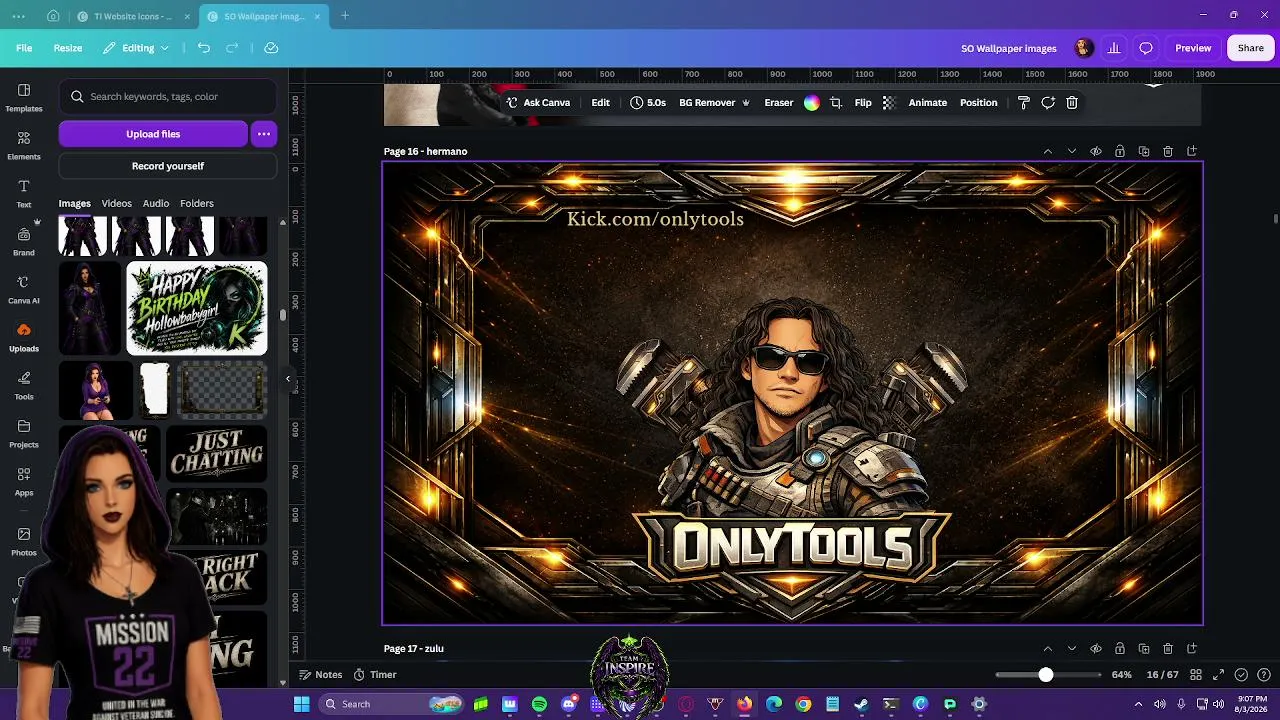Open the Uploads sidebar panel
This screenshot has height=720, width=1280.
pyautogui.click(x=24, y=337)
